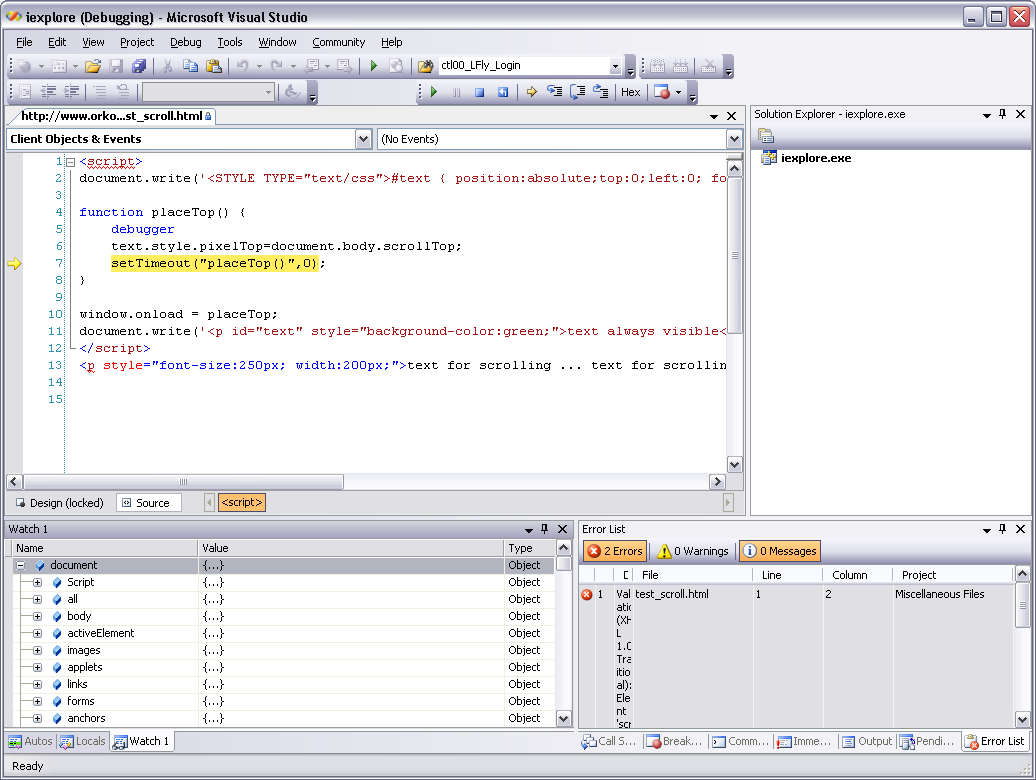Click the Save floppy disk icon
The height and width of the screenshot is (780, 1036).
click(116, 66)
